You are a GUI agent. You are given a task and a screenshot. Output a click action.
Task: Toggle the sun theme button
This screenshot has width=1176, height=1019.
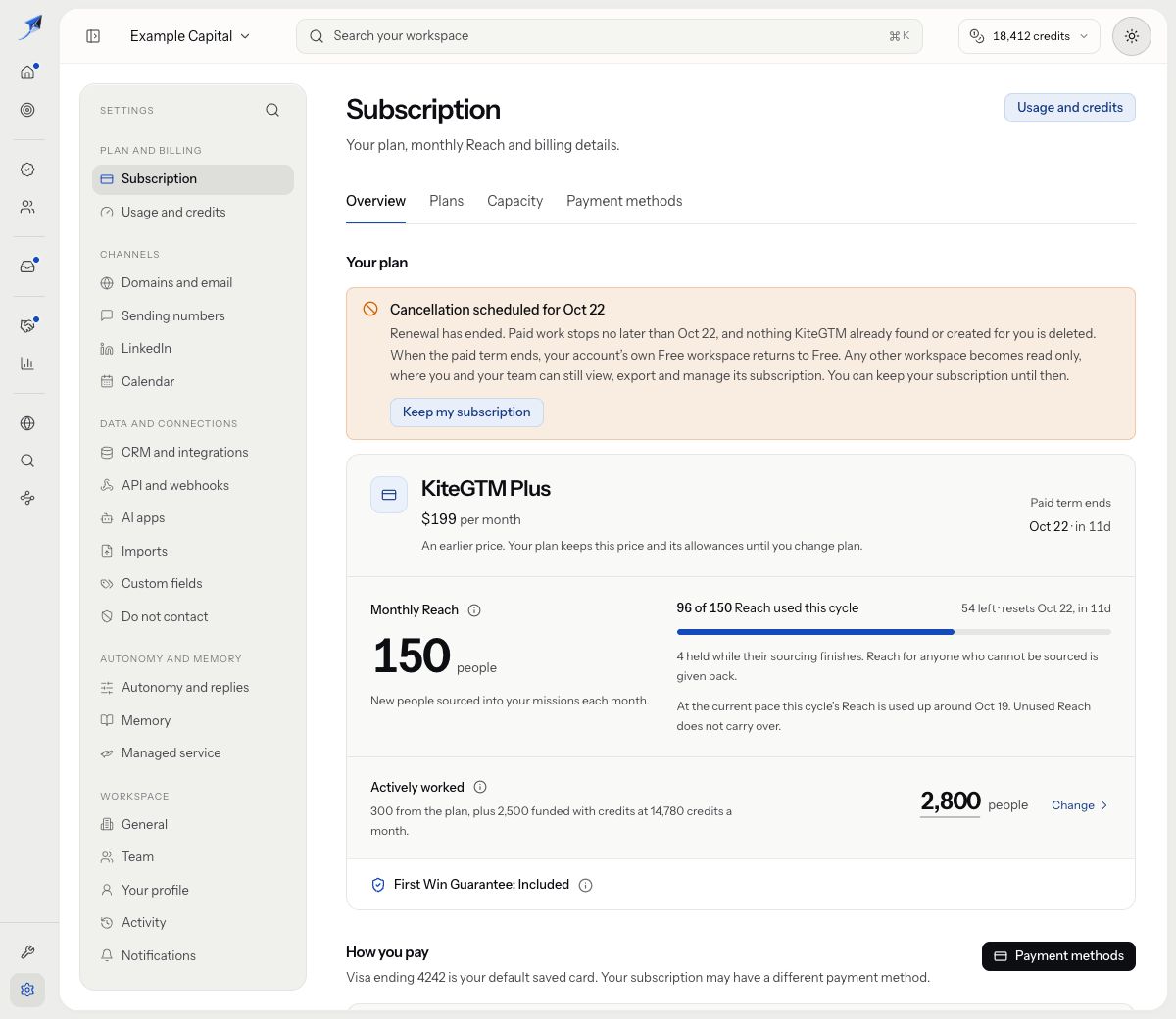(1132, 36)
